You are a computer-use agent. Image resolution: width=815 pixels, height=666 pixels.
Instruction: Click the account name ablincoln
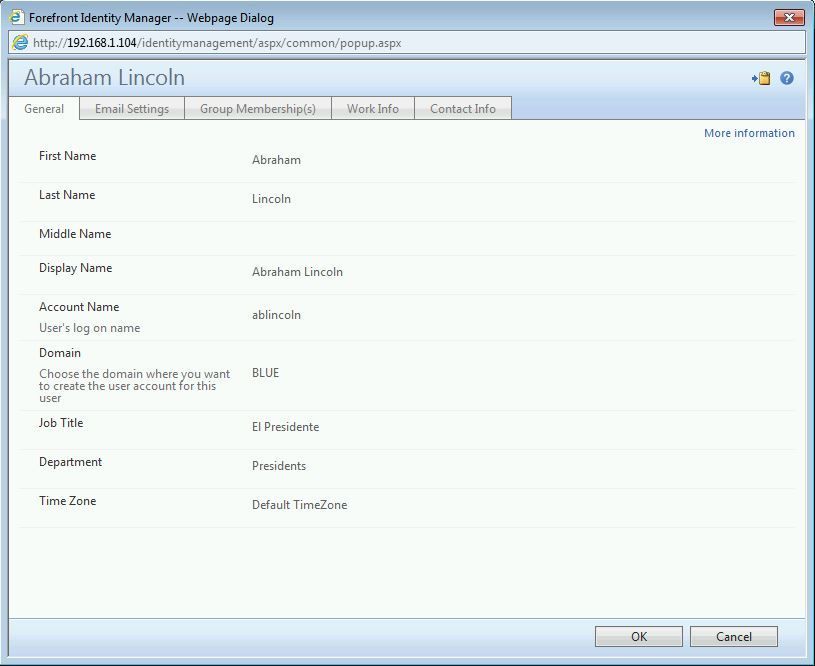pyautogui.click(x=276, y=315)
